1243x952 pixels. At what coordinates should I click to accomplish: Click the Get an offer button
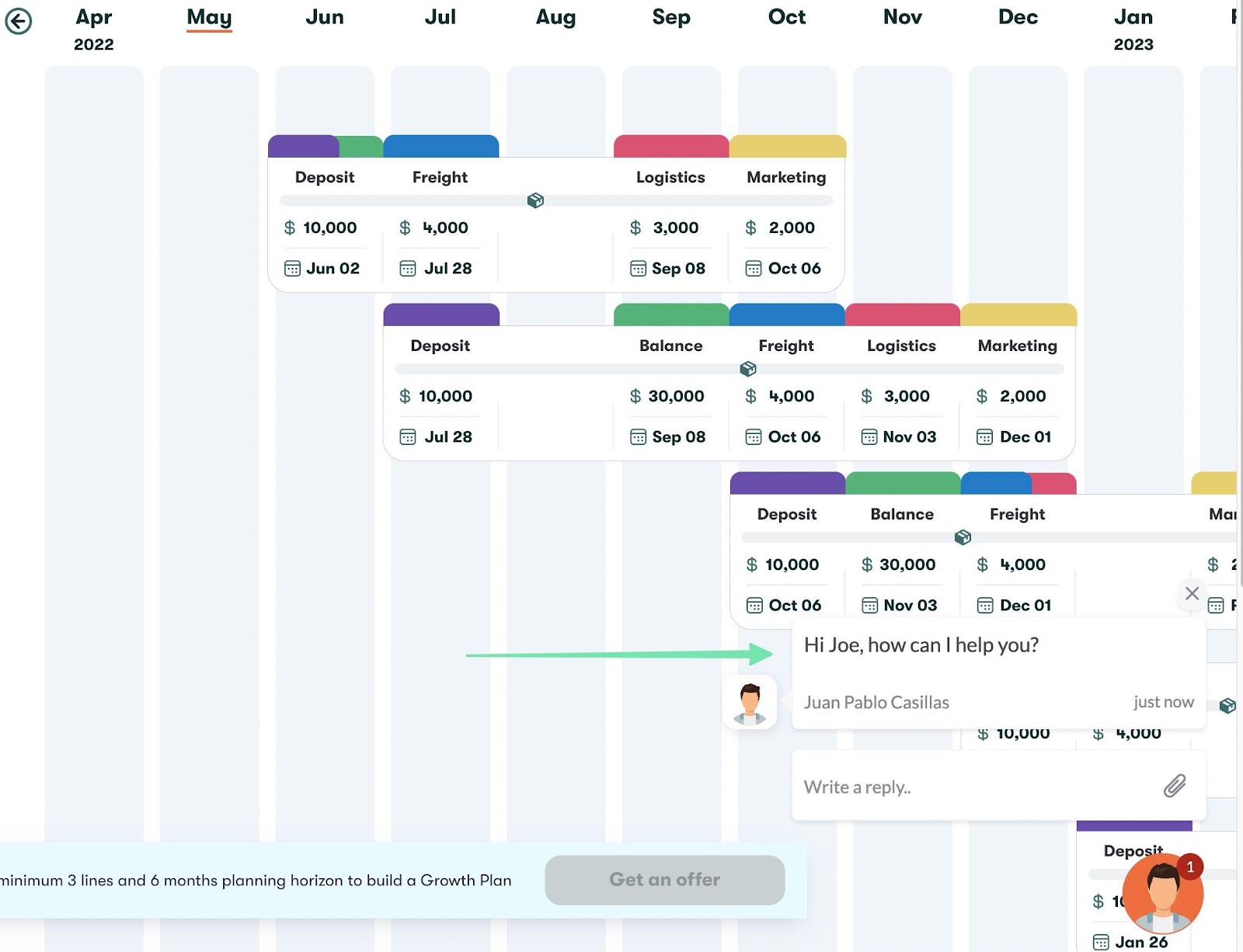click(664, 880)
